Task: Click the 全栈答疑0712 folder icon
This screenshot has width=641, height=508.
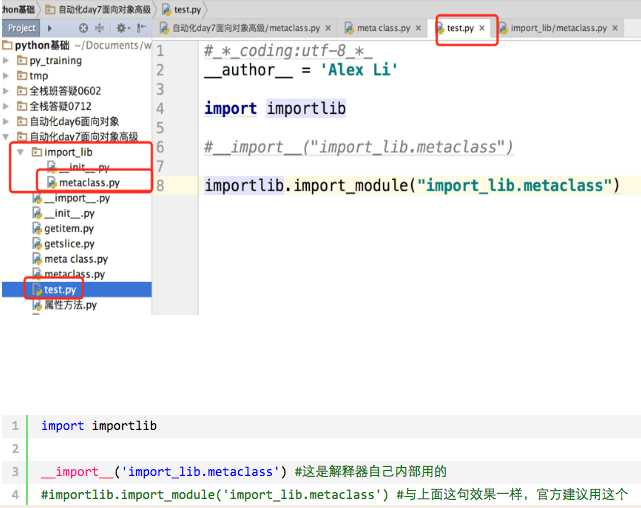Action: (x=22, y=106)
